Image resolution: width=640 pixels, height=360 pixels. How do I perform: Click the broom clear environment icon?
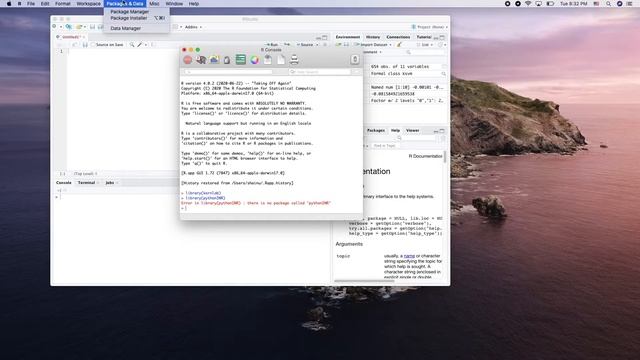pyautogui.click(x=399, y=44)
